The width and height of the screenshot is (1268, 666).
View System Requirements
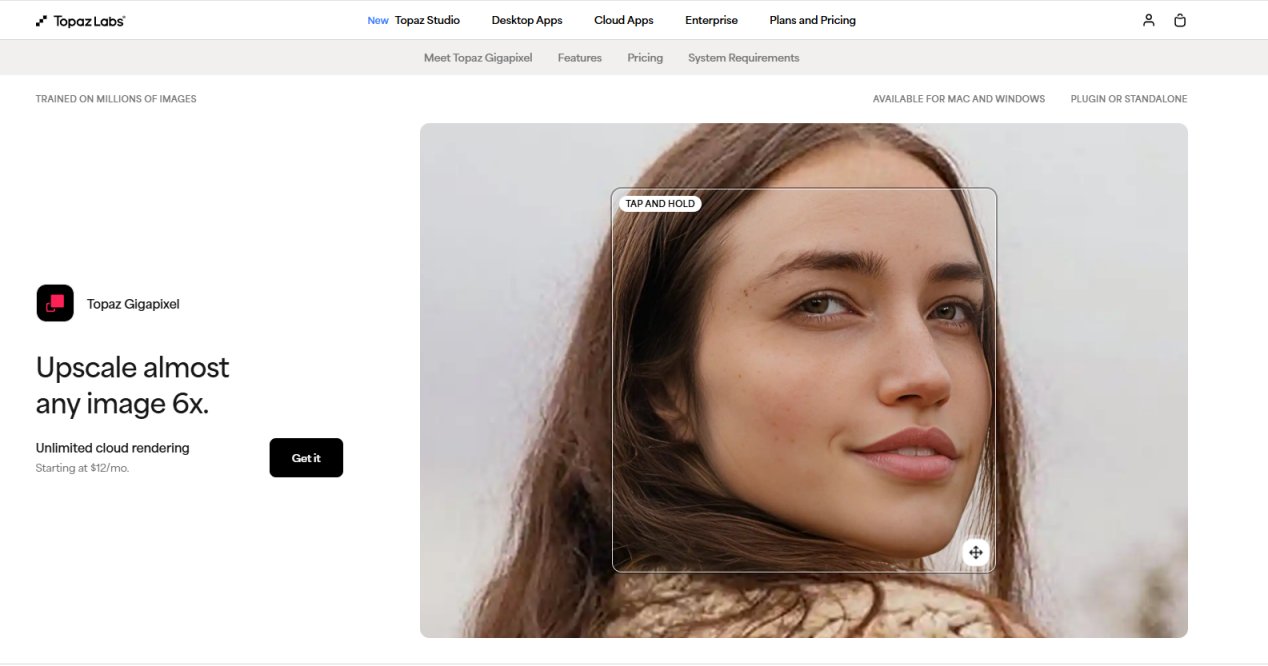(x=742, y=57)
